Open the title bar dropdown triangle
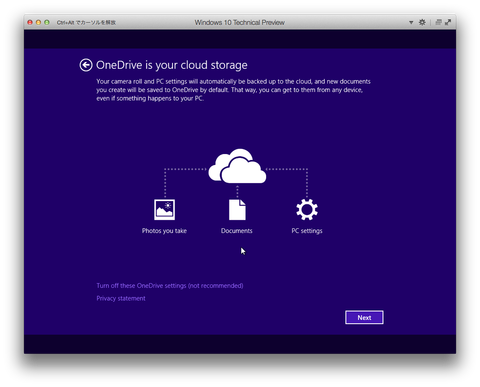480x387 pixels. point(411,22)
